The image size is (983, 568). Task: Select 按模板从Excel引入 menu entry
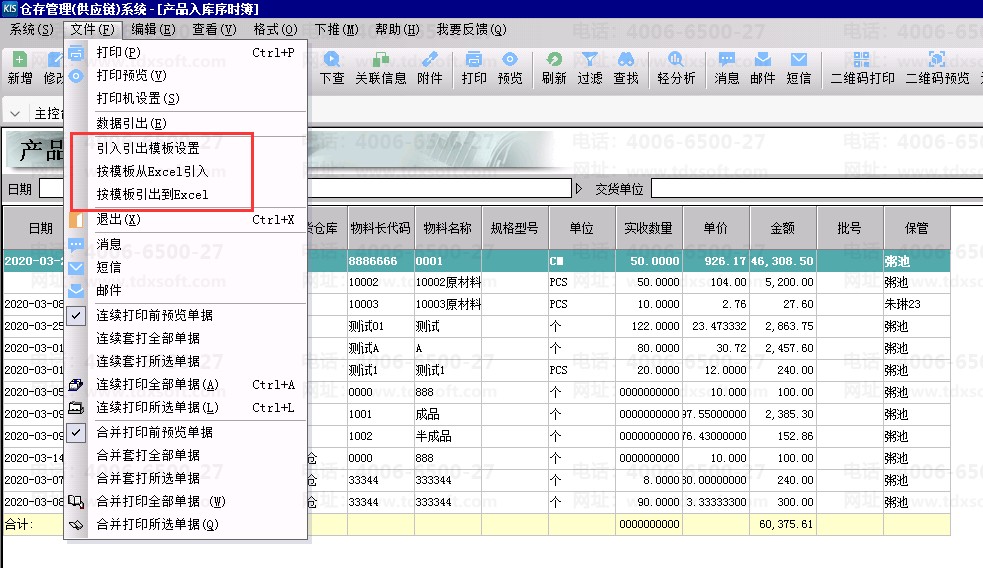pyautogui.click(x=152, y=171)
